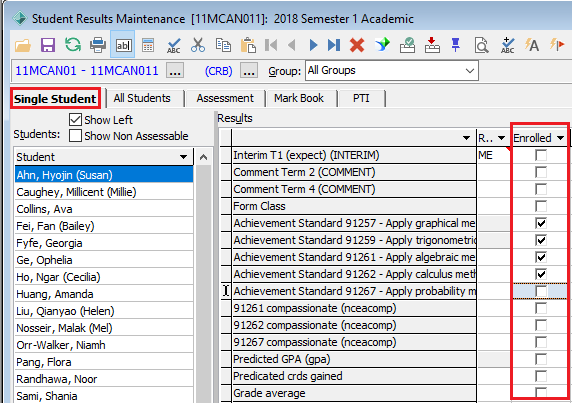Click the red X delete icon
The image size is (572, 403).
(357, 45)
